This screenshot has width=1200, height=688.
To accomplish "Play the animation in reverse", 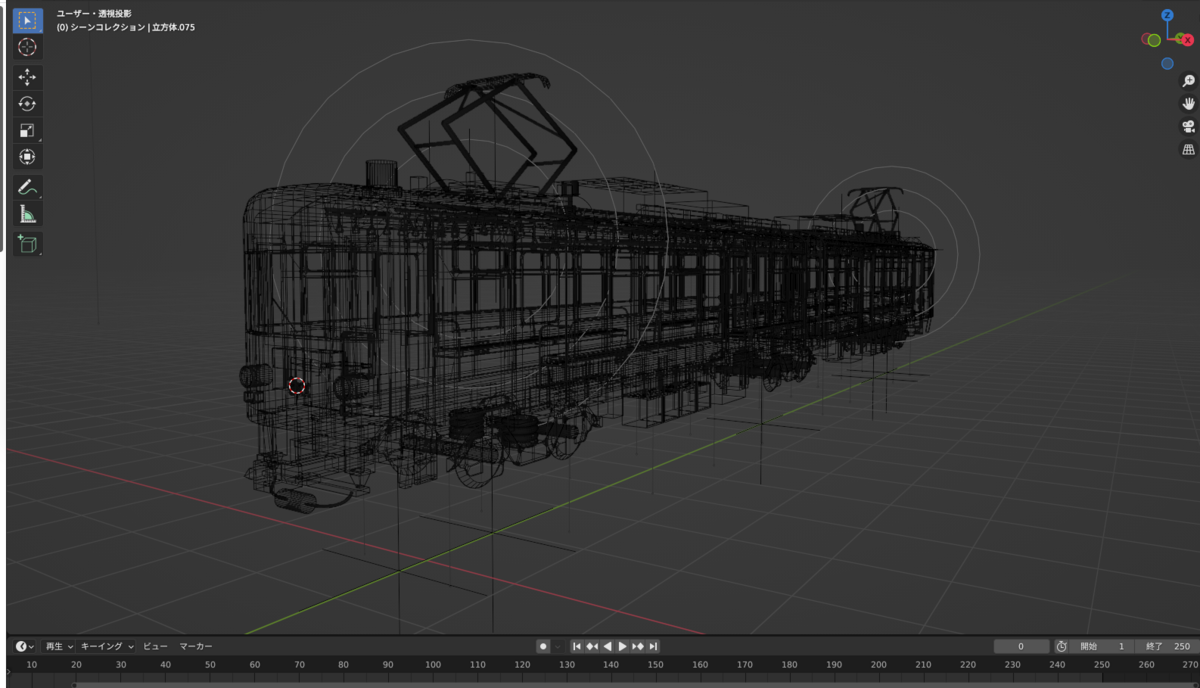I will click(x=607, y=646).
